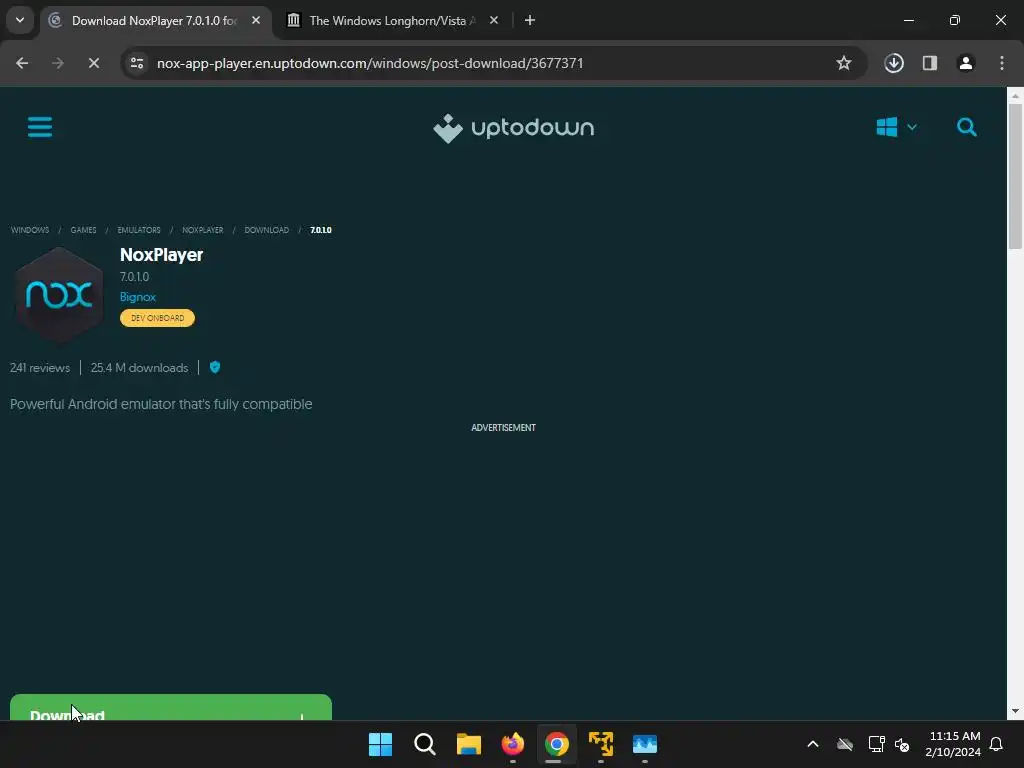Click the green Download button
This screenshot has width=1024, height=768.
coord(170,707)
